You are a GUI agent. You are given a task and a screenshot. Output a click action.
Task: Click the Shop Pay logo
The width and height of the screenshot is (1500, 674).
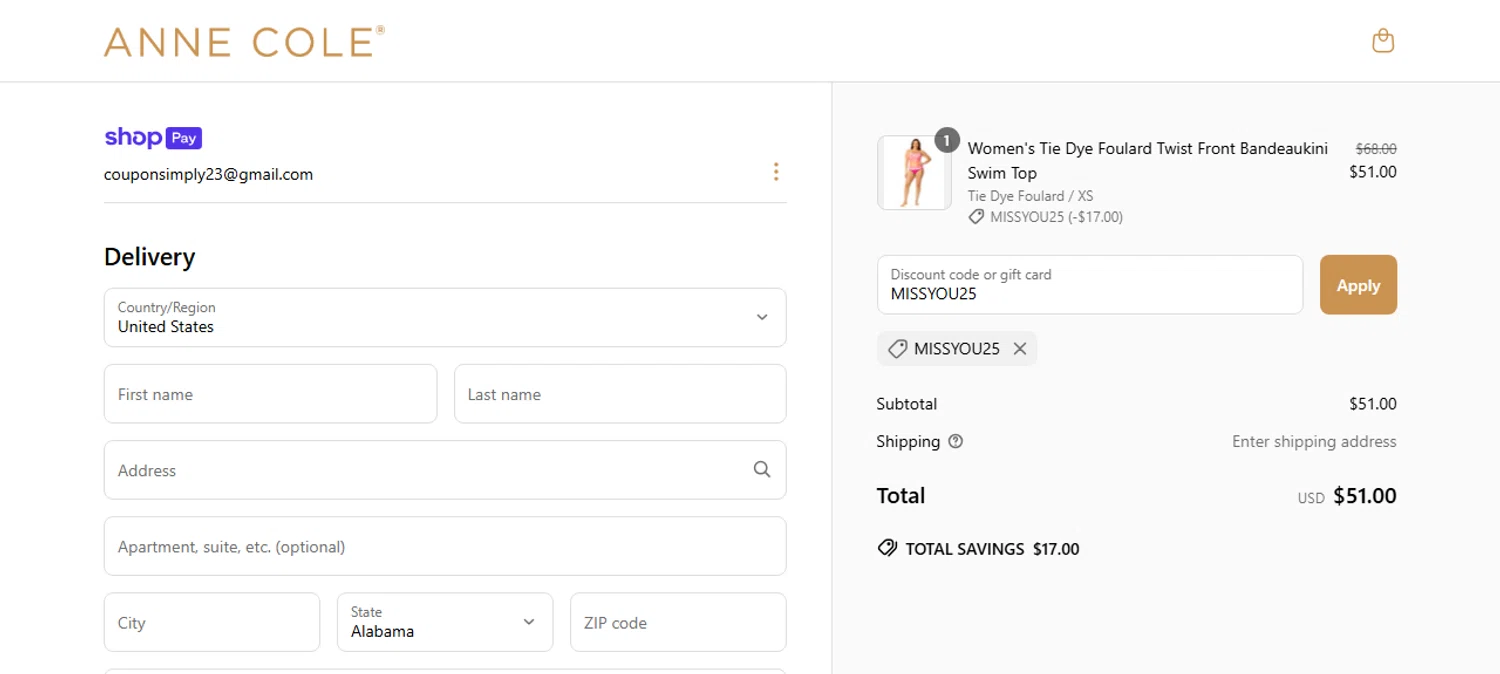tap(153, 138)
